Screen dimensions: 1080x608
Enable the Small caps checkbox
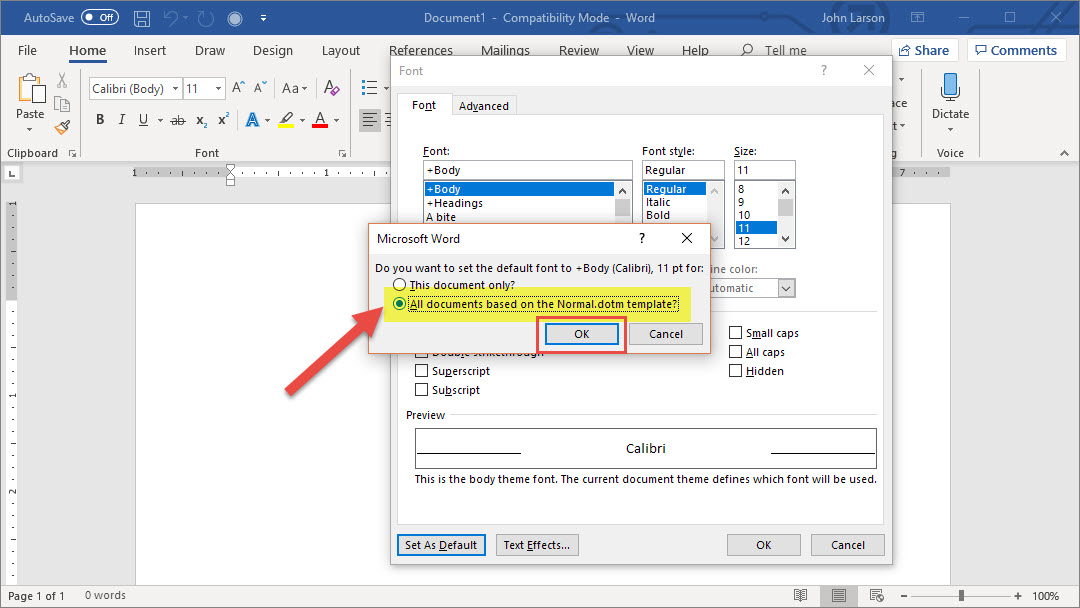pyautogui.click(x=736, y=333)
